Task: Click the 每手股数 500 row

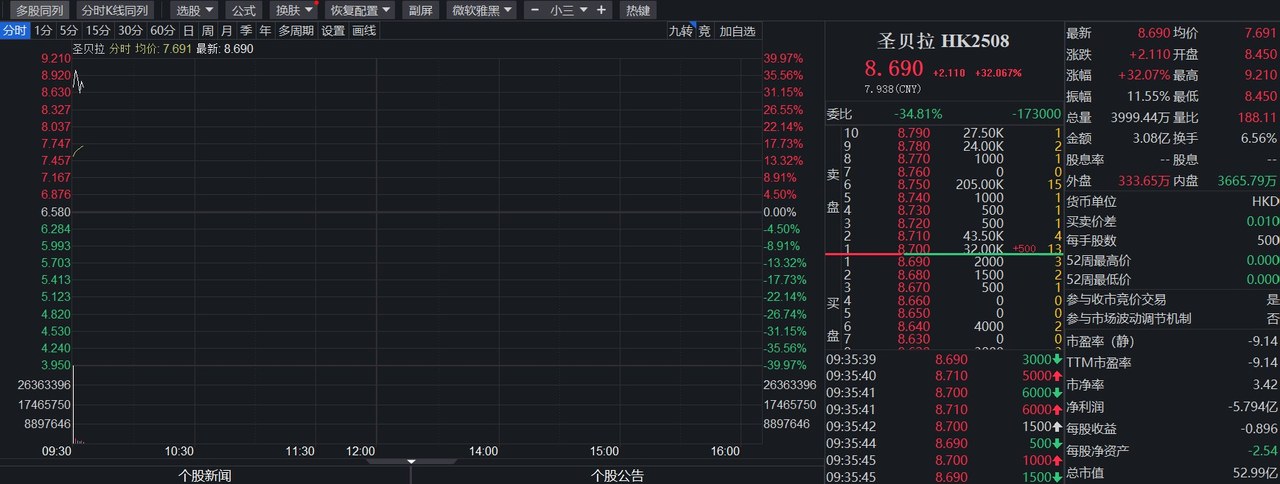Action: (x=1172, y=241)
